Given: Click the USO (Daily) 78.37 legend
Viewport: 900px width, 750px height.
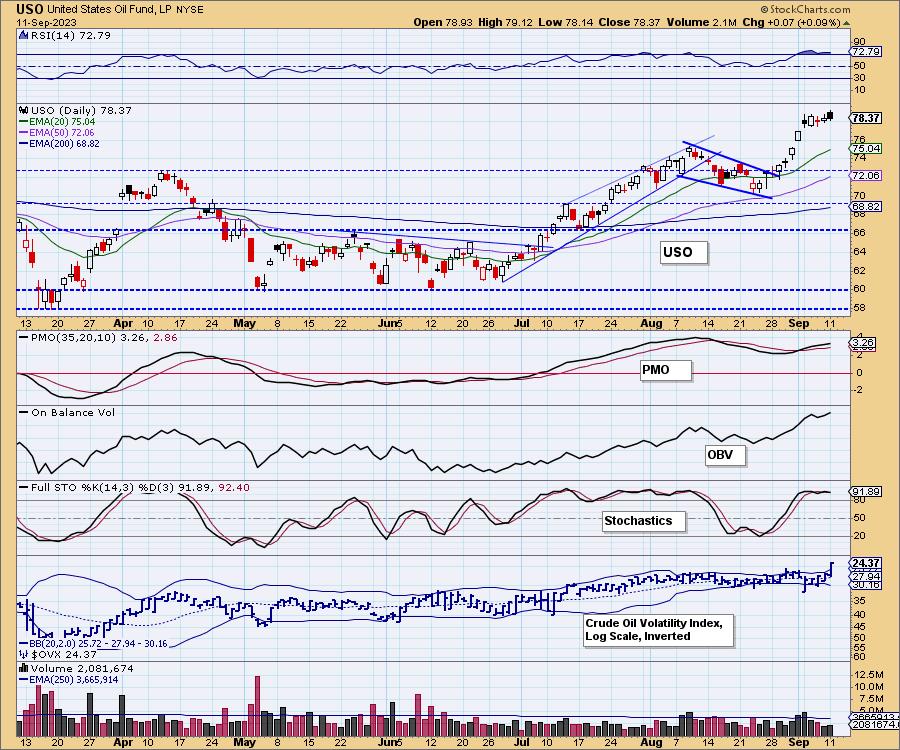Looking at the screenshot, I should pos(81,110).
